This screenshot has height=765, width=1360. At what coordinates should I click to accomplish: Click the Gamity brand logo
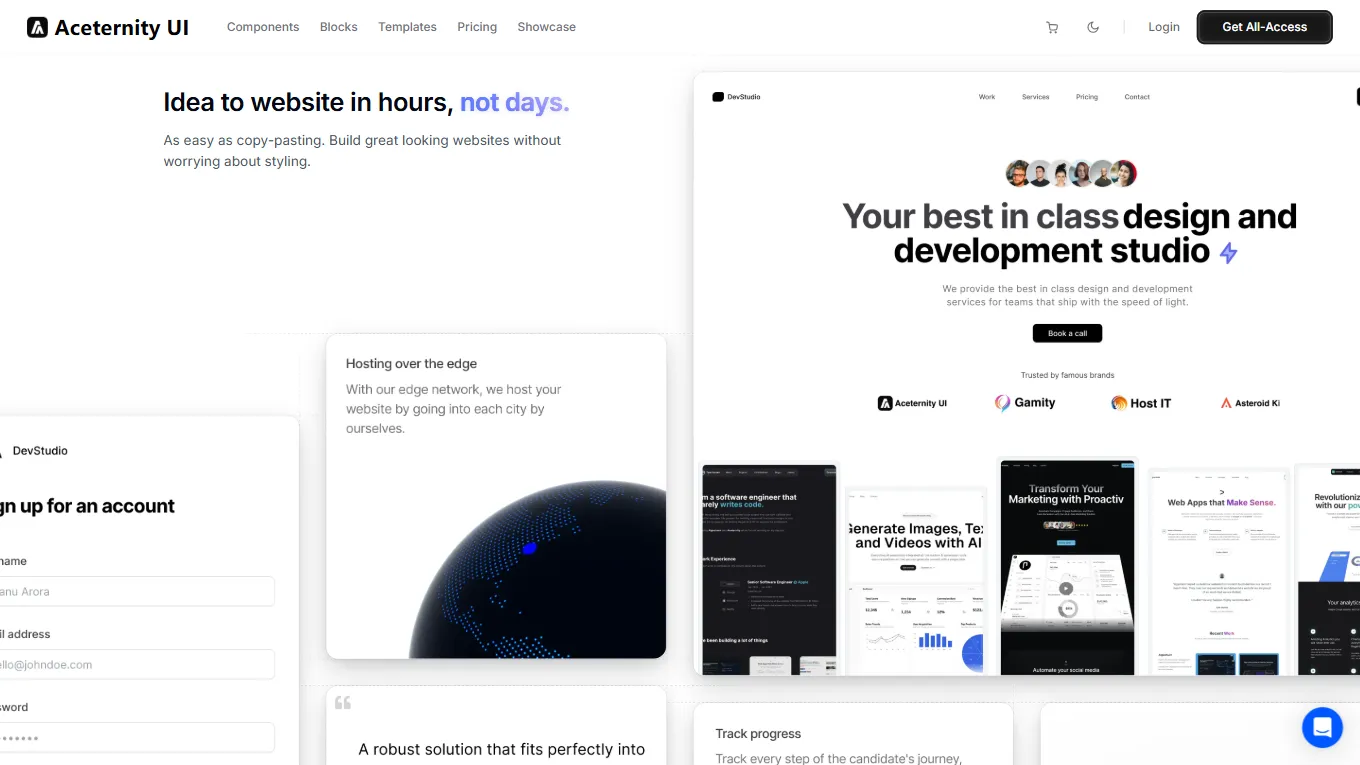click(x=1025, y=403)
